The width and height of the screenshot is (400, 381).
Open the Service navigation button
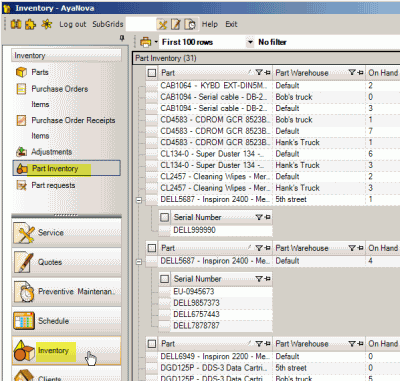pos(67,233)
